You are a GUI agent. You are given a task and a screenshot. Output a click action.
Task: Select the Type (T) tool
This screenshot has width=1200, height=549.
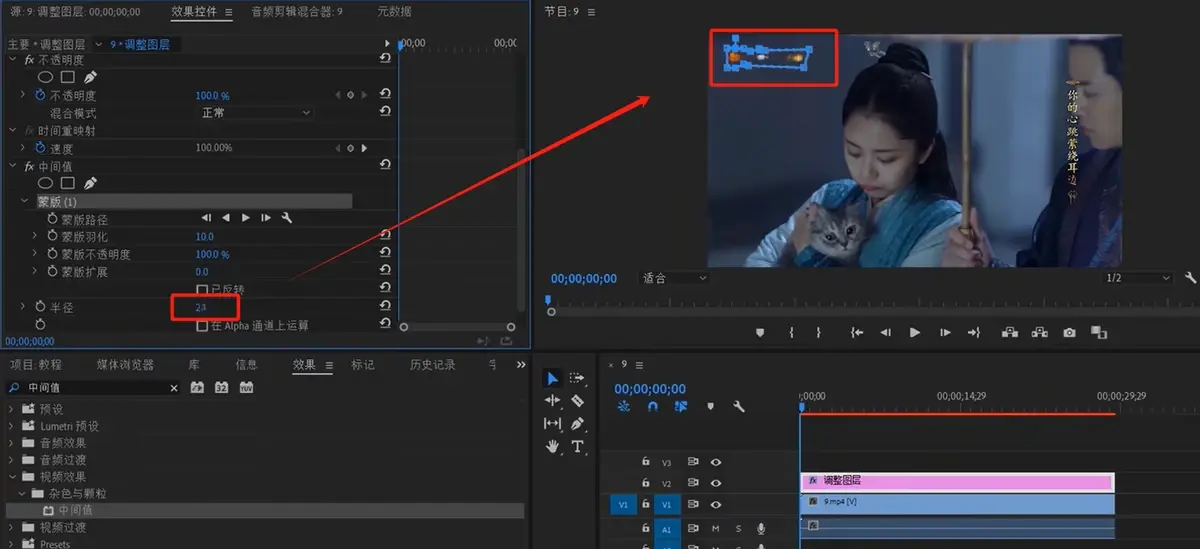pos(577,446)
